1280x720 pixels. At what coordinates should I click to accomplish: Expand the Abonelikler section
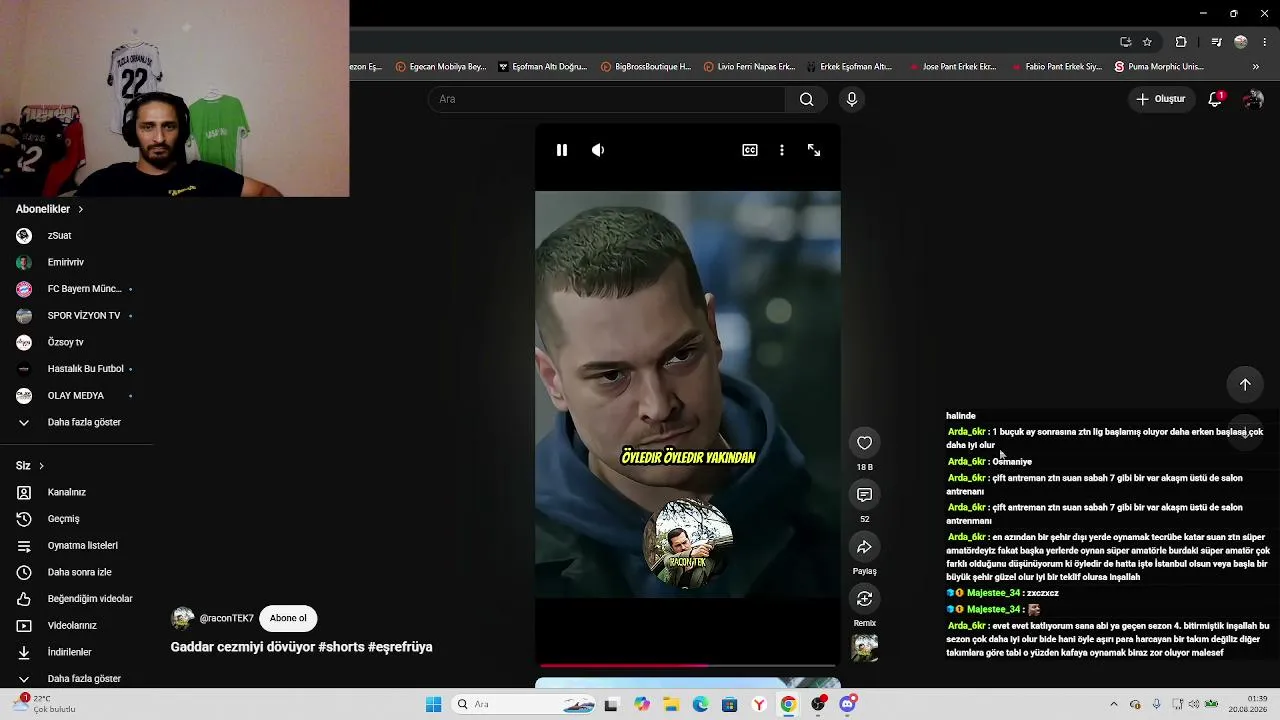click(x=50, y=209)
